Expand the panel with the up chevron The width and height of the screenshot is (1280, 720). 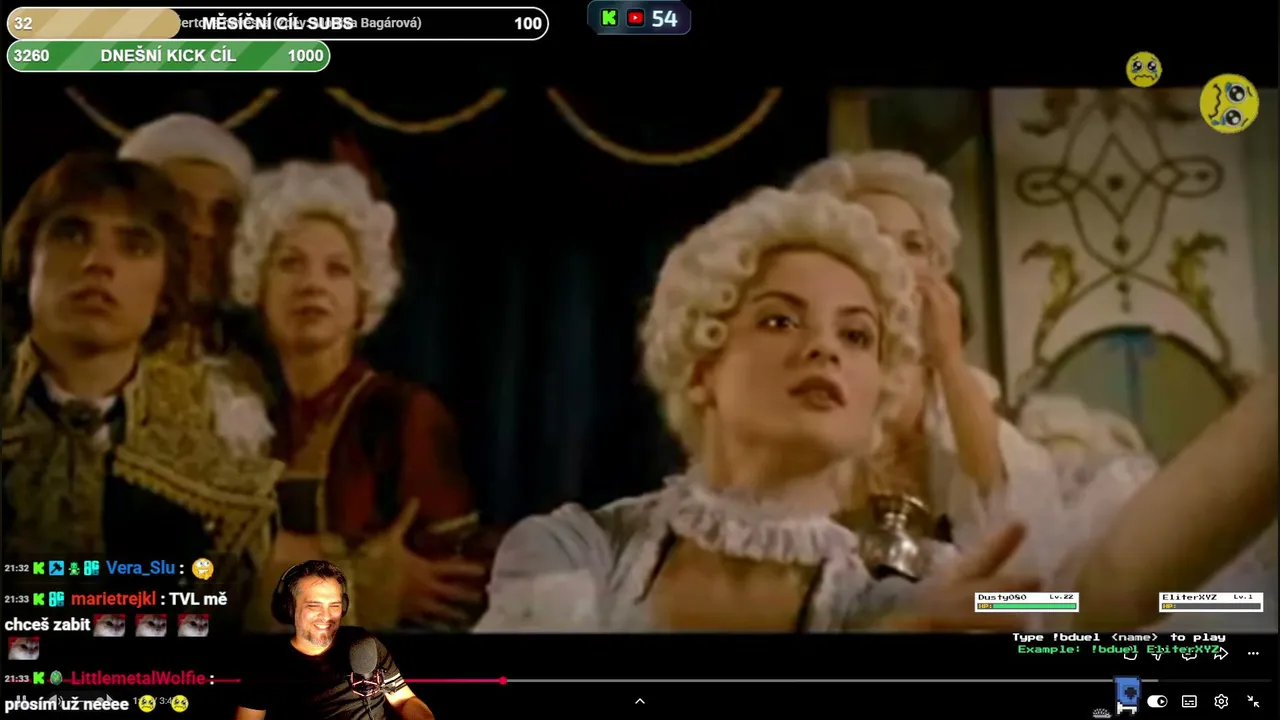640,702
